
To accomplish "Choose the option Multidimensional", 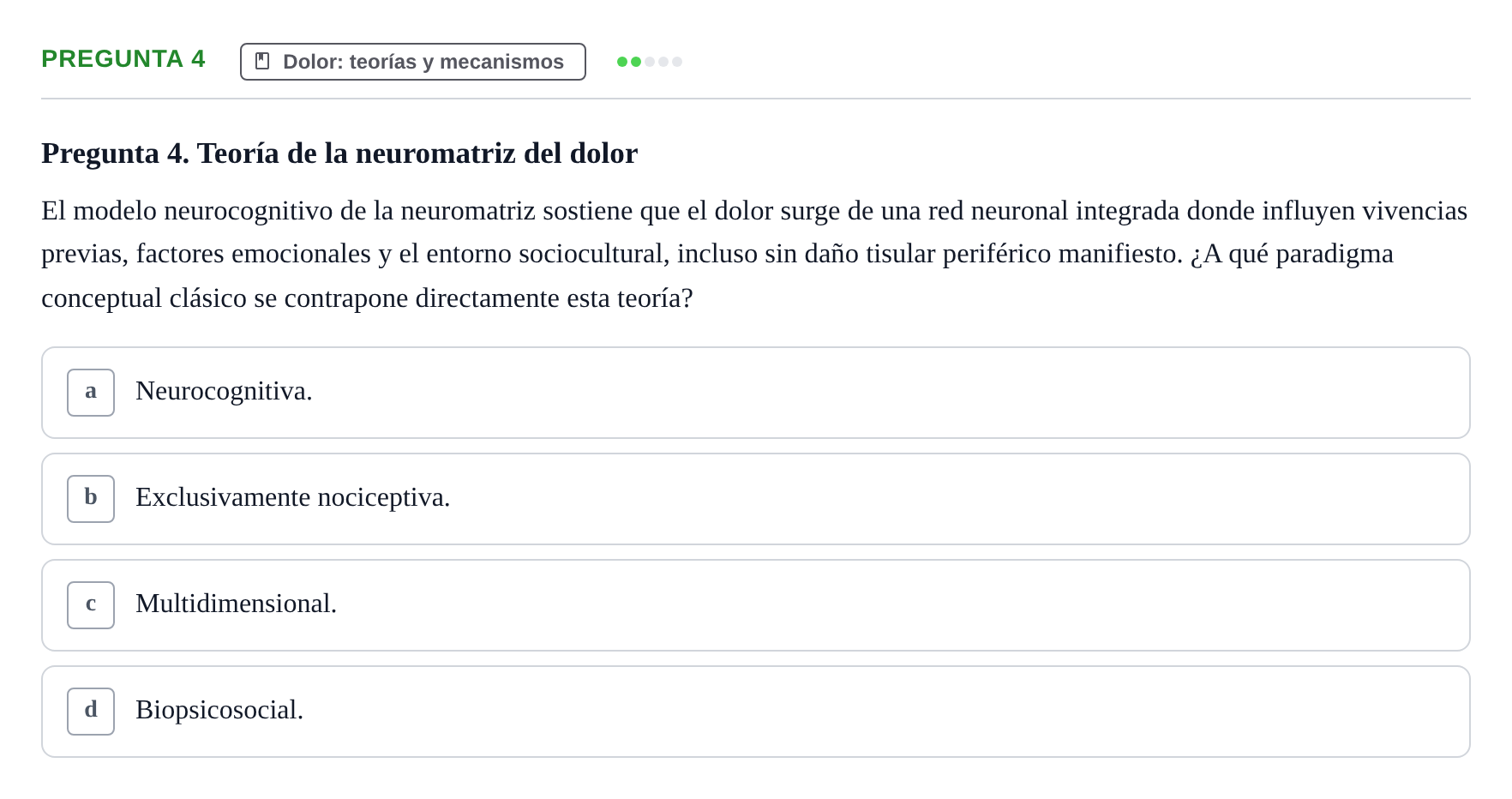I will [756, 605].
